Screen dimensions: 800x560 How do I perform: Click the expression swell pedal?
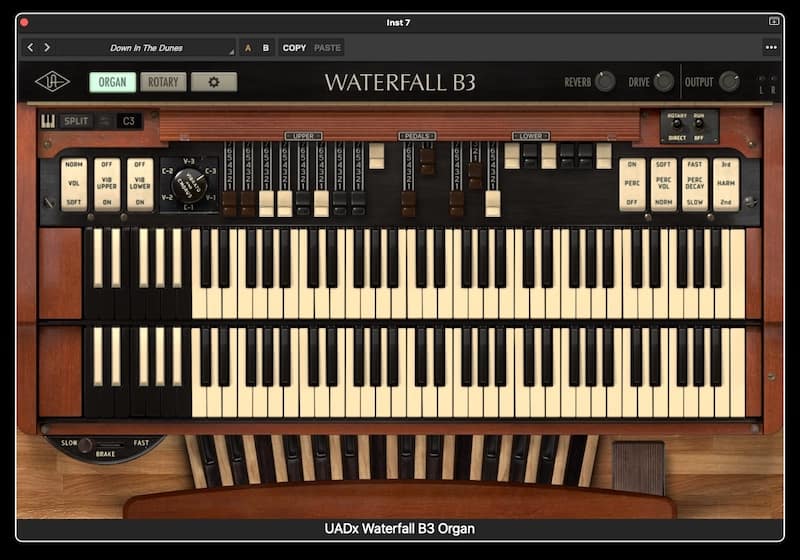pyautogui.click(x=638, y=468)
